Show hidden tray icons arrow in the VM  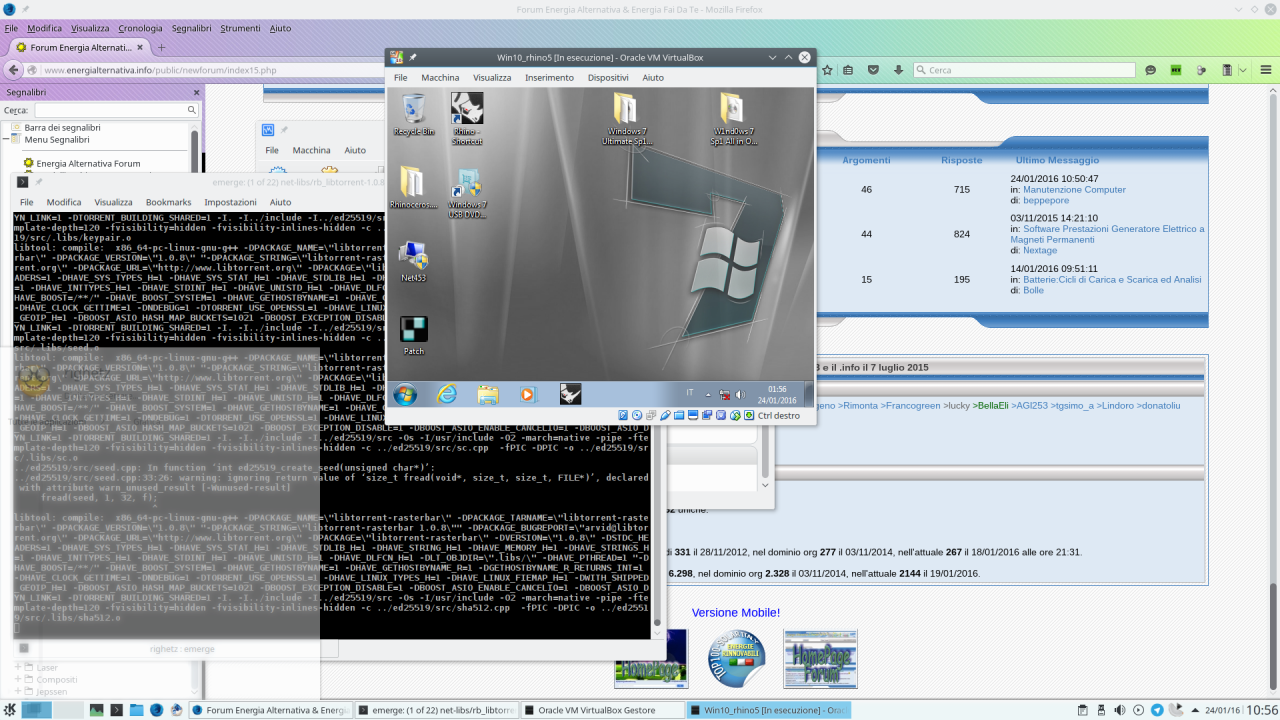[x=709, y=394]
